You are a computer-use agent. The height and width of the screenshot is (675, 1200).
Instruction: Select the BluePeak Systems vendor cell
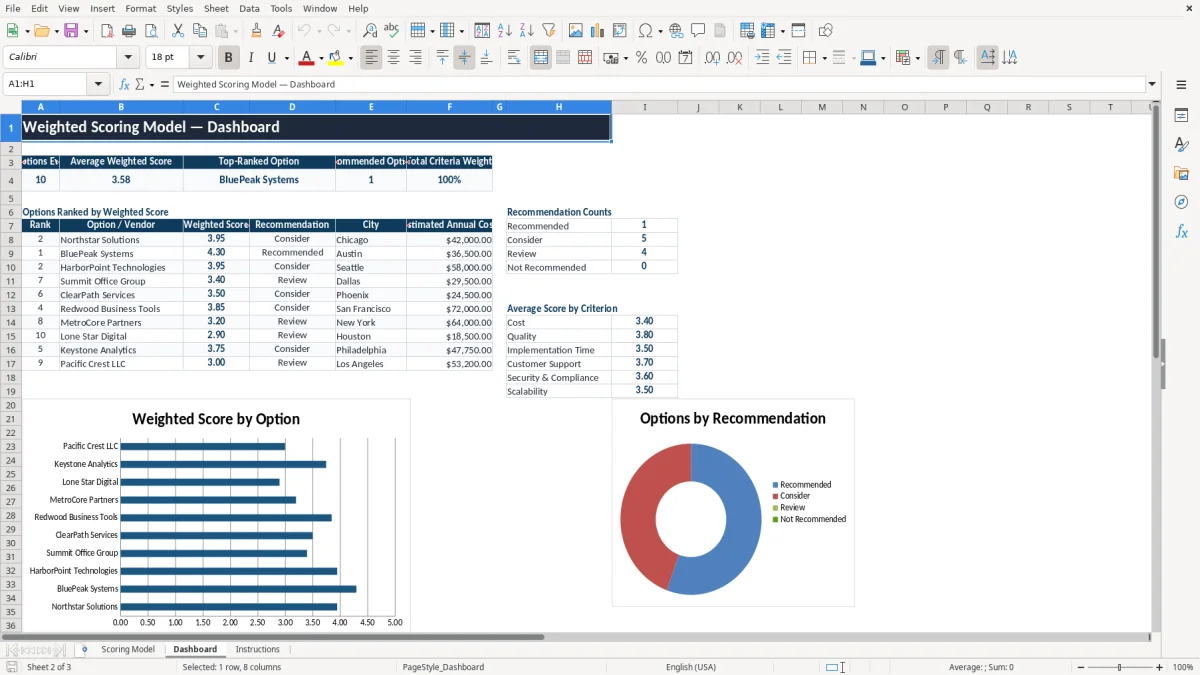(x=121, y=253)
